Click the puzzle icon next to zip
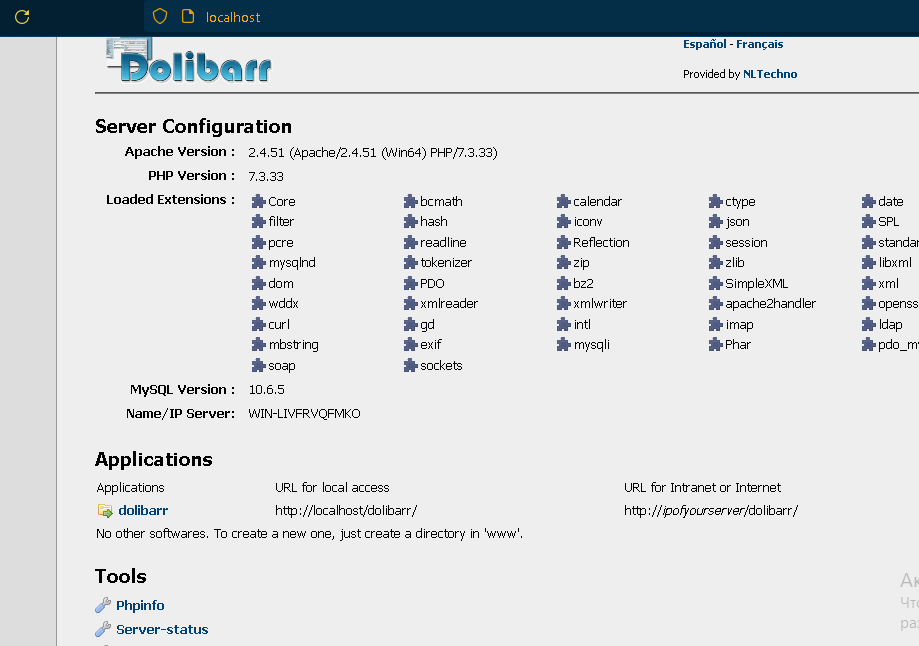The image size is (919, 646). pyautogui.click(x=563, y=263)
